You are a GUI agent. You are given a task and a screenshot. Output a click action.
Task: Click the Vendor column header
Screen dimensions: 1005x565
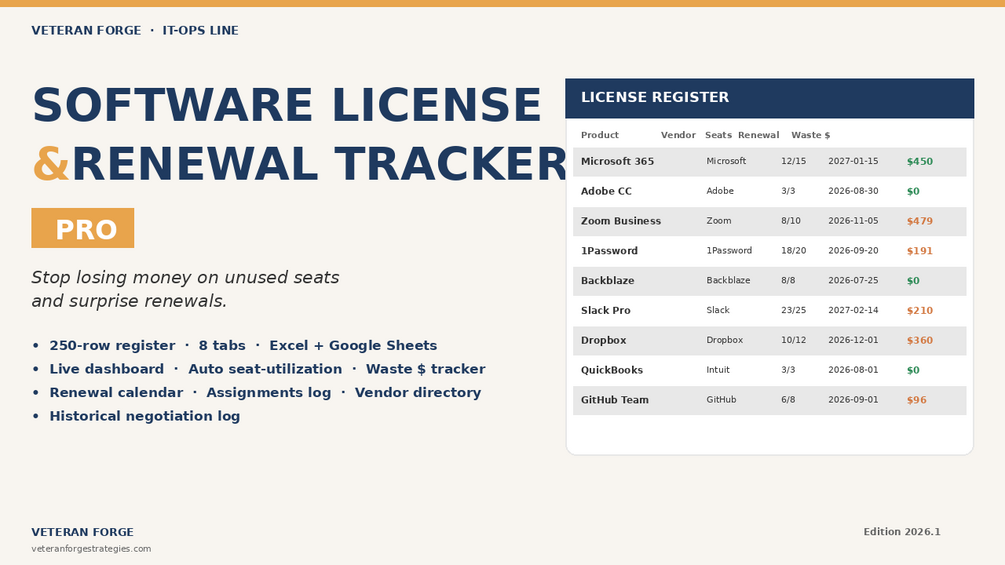point(678,135)
